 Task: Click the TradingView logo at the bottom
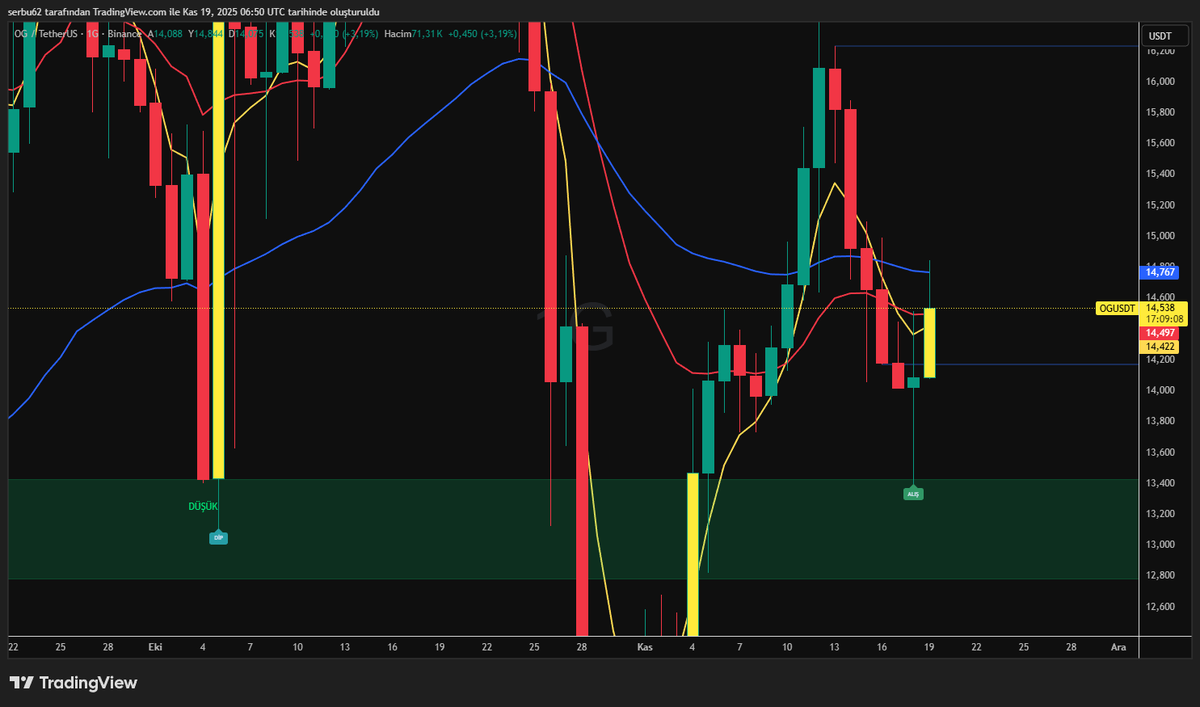pos(73,683)
